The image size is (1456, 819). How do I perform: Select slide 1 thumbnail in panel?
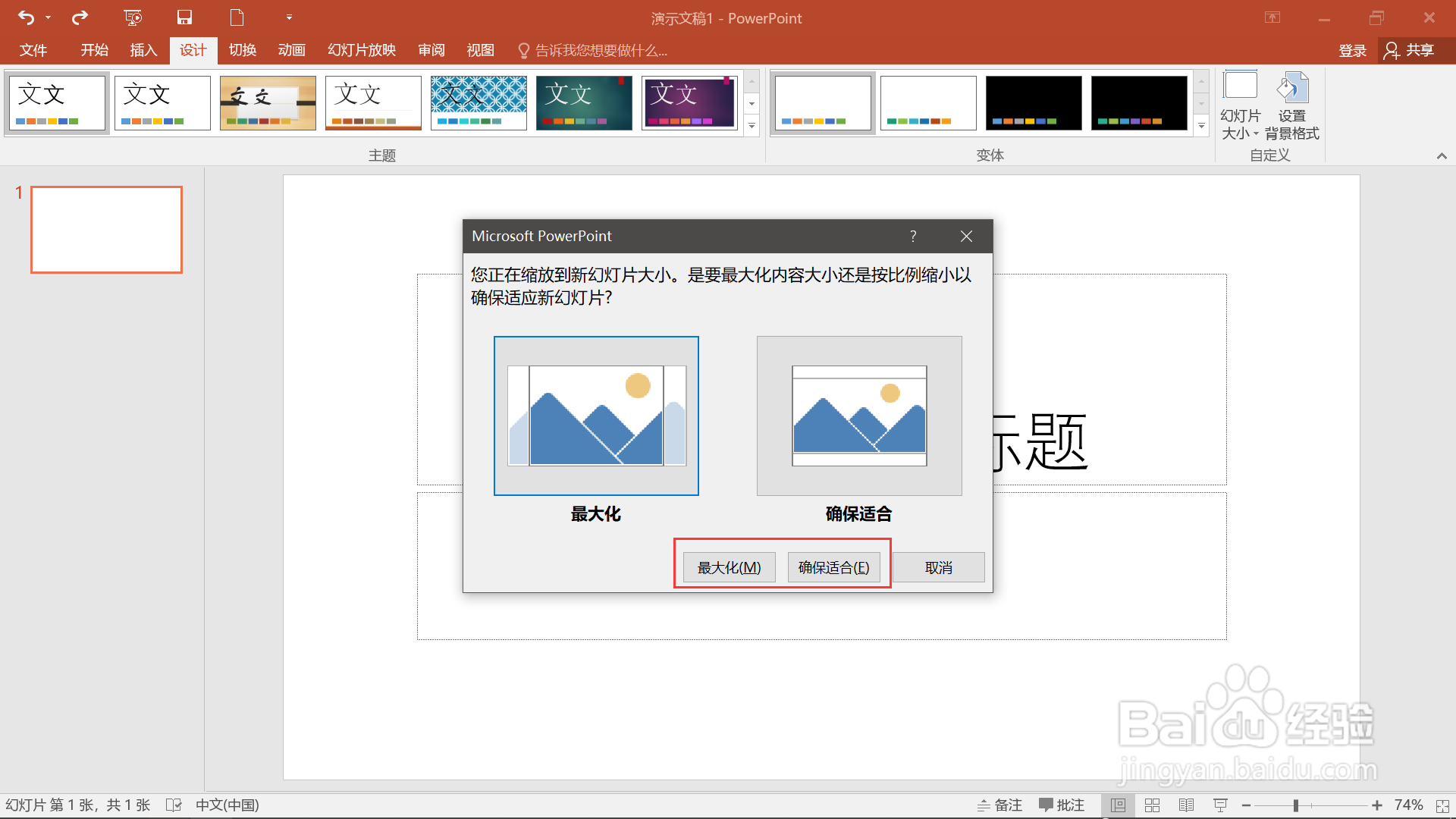coord(106,229)
